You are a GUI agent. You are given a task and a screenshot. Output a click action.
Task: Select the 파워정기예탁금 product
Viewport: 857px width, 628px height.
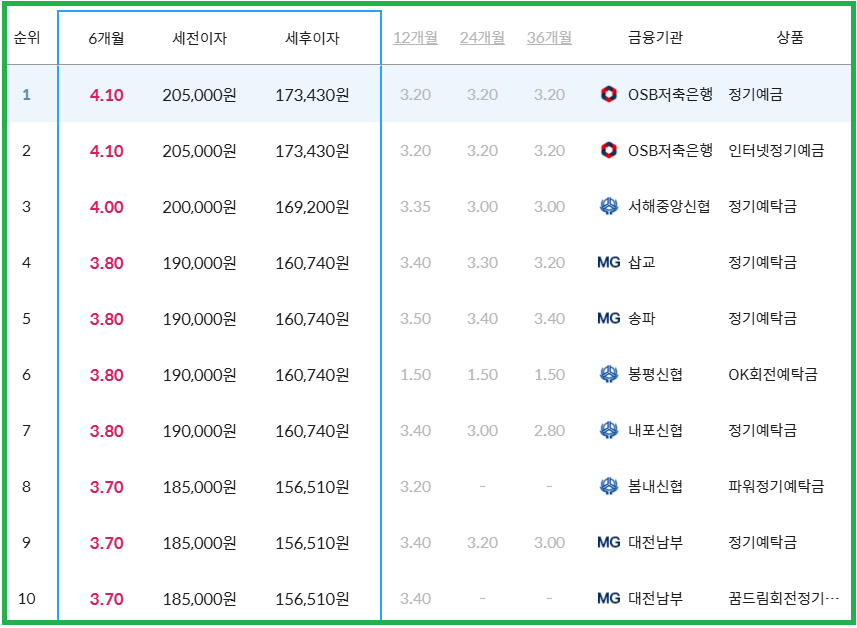click(x=776, y=486)
